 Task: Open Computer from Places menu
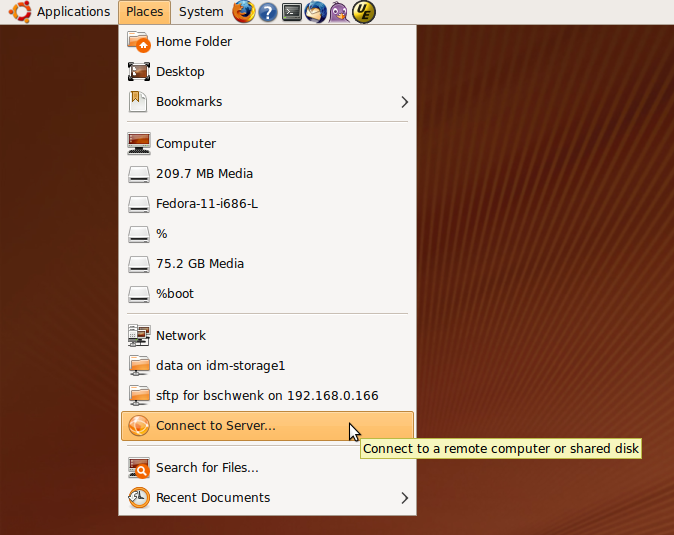(x=267, y=144)
